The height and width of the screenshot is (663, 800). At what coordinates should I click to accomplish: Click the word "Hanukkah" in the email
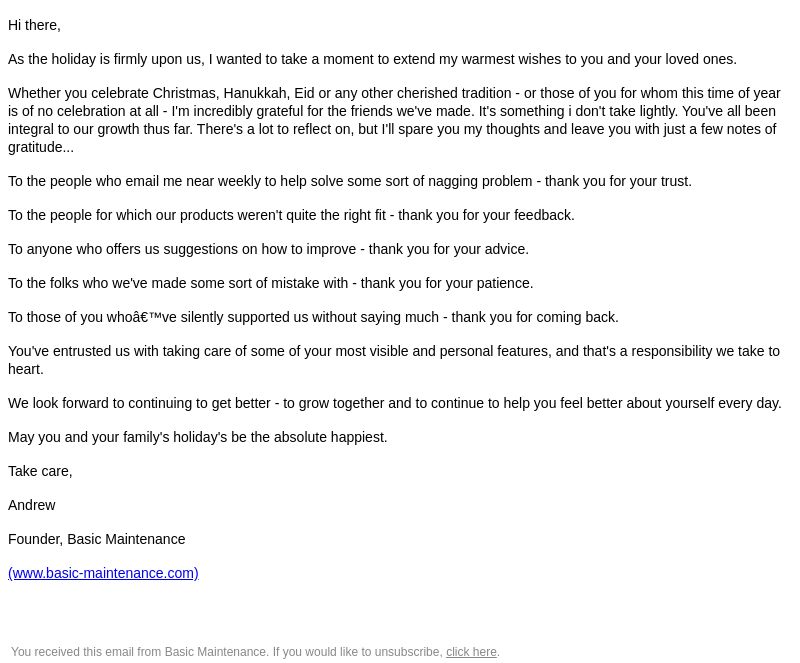pos(257,93)
